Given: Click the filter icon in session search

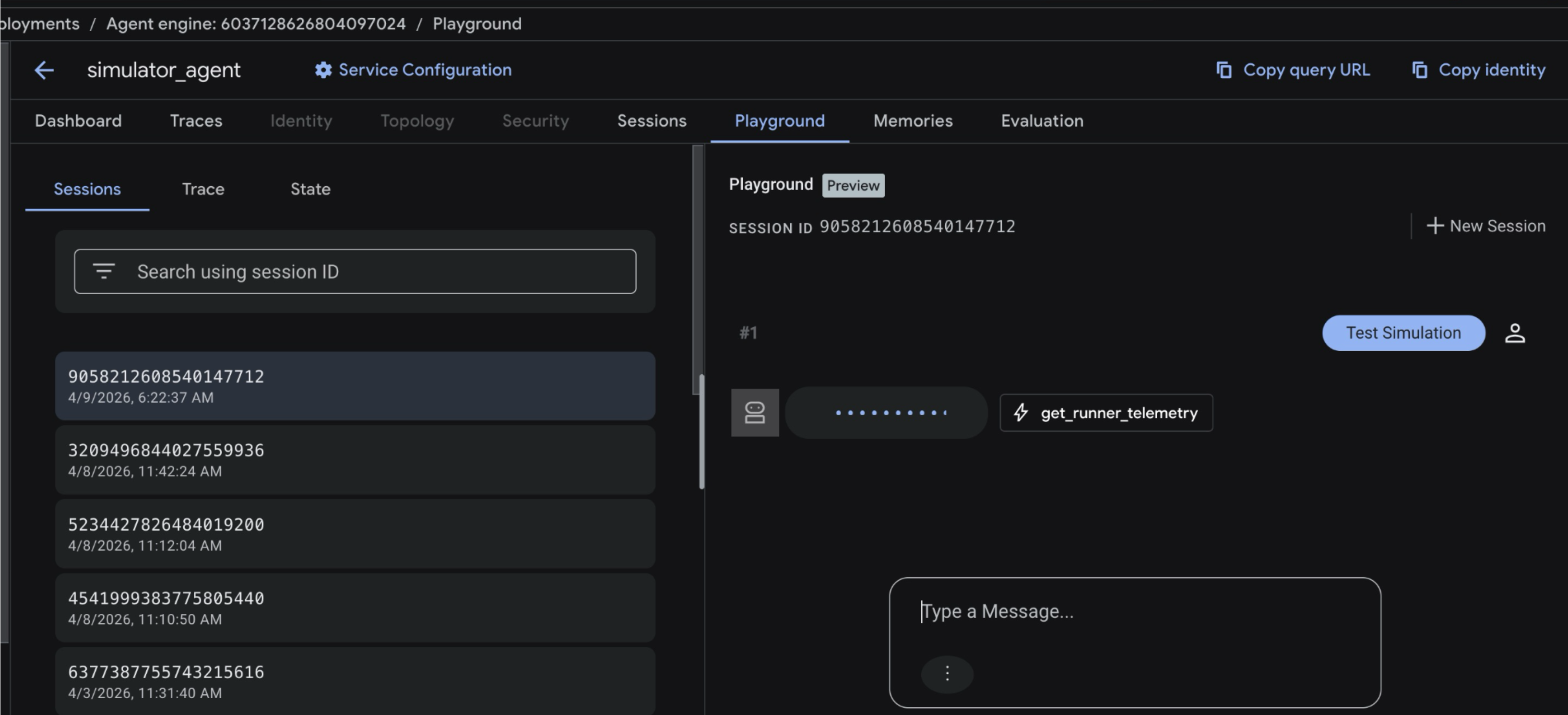Looking at the screenshot, I should pos(104,271).
